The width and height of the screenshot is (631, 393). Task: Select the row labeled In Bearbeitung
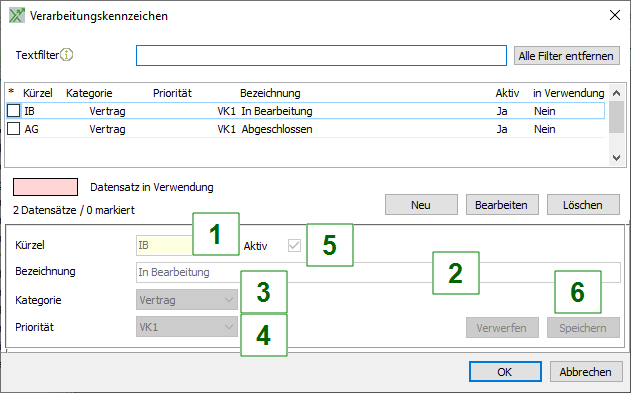point(305,111)
